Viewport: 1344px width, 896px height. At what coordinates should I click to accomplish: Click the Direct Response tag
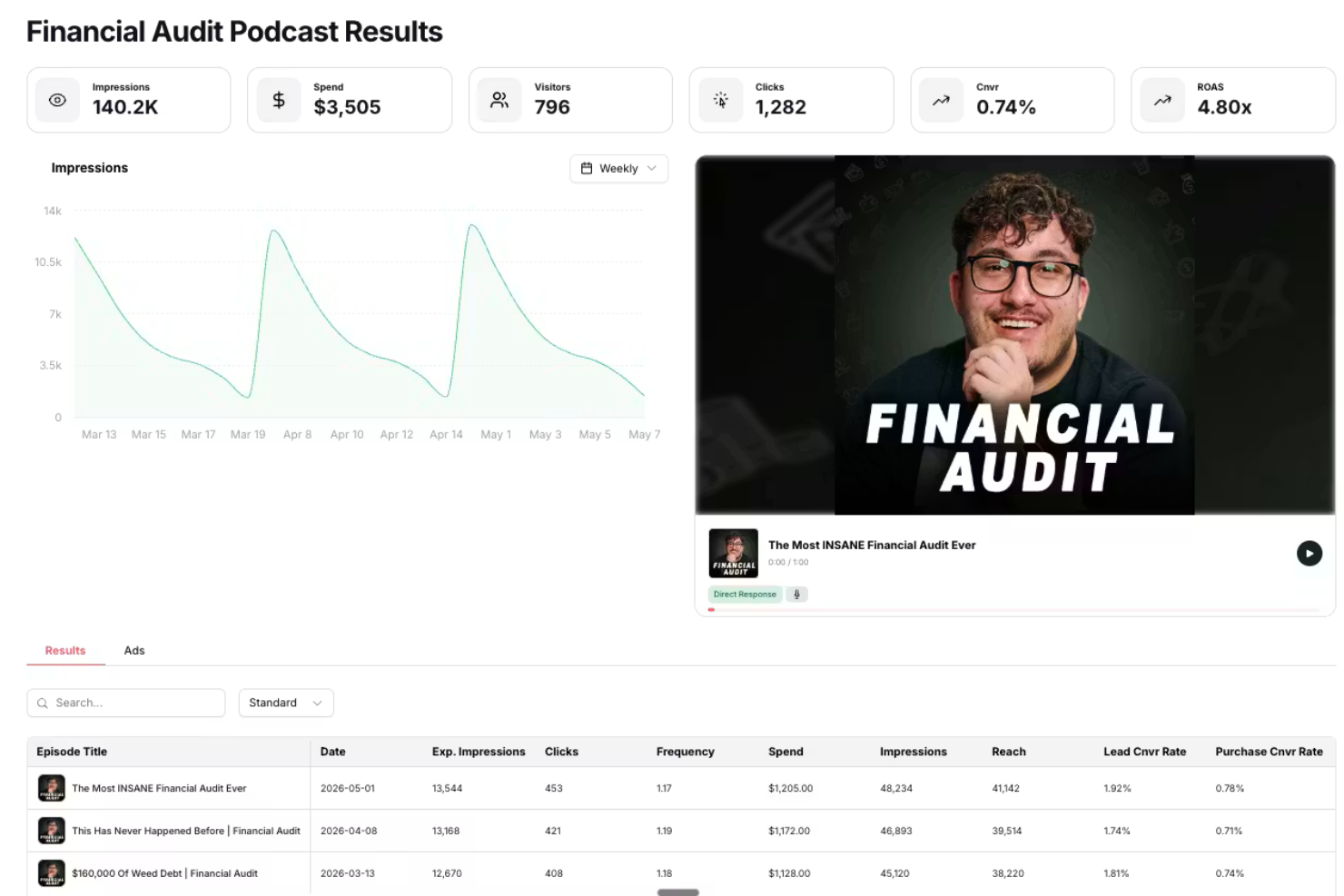point(745,595)
